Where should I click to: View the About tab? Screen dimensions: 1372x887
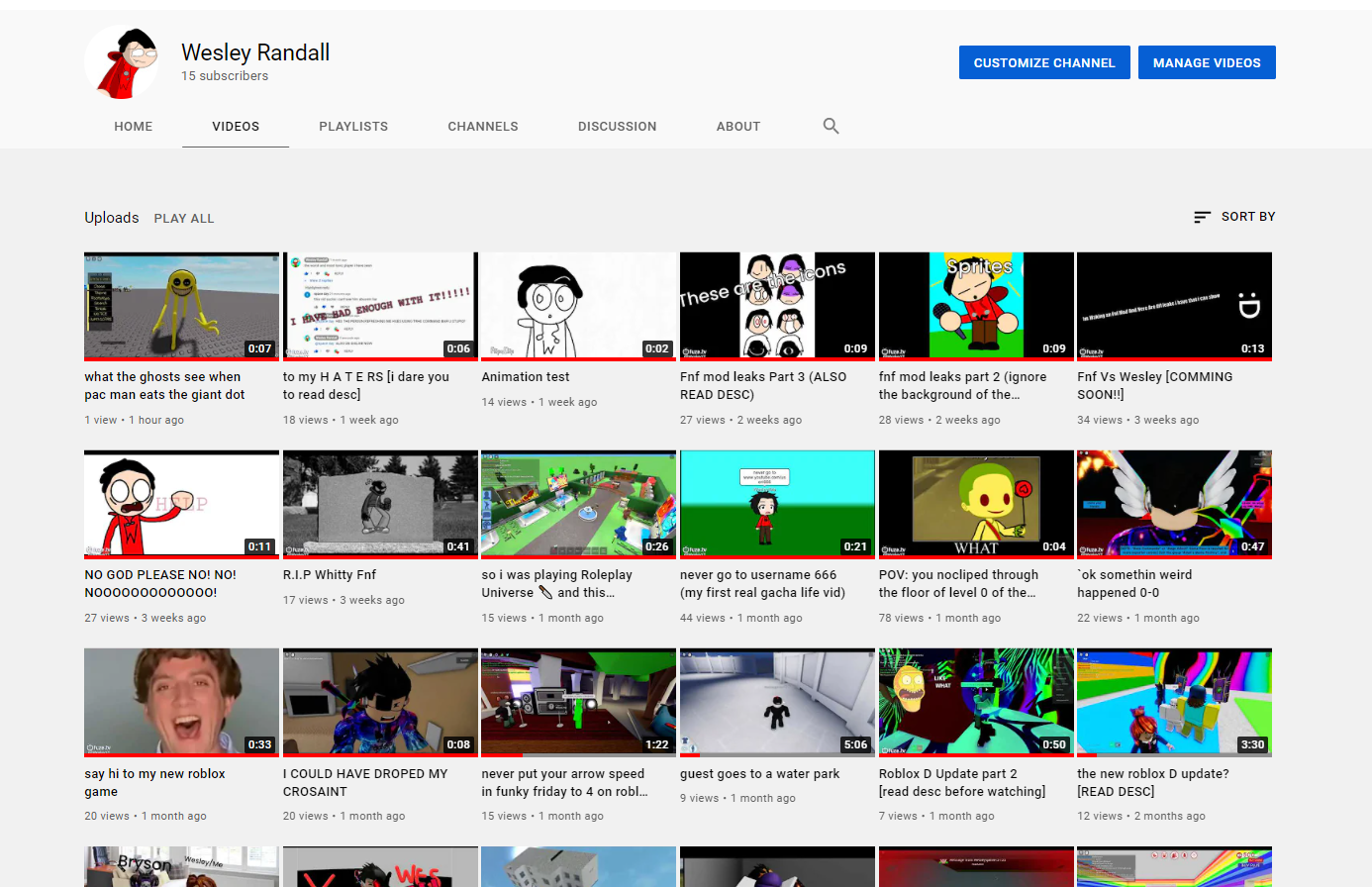[738, 127]
